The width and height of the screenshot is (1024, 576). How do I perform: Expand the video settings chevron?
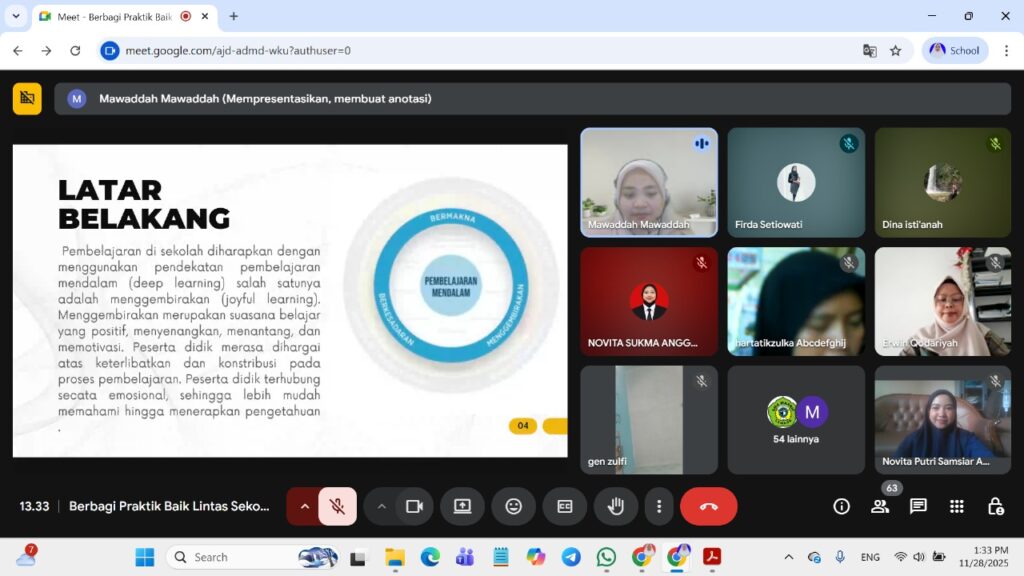click(381, 506)
